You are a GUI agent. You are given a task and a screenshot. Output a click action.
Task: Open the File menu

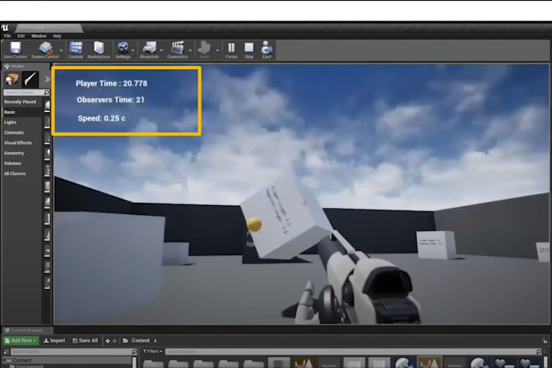(x=7, y=36)
